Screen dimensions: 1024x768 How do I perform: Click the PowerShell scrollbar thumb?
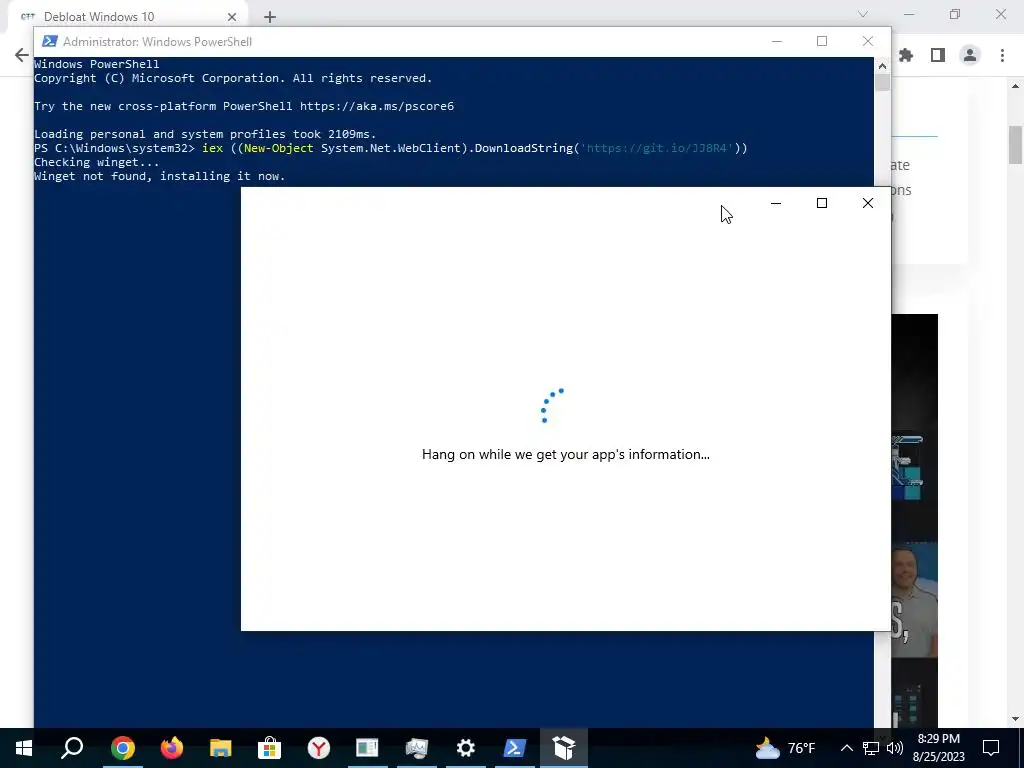(x=882, y=83)
